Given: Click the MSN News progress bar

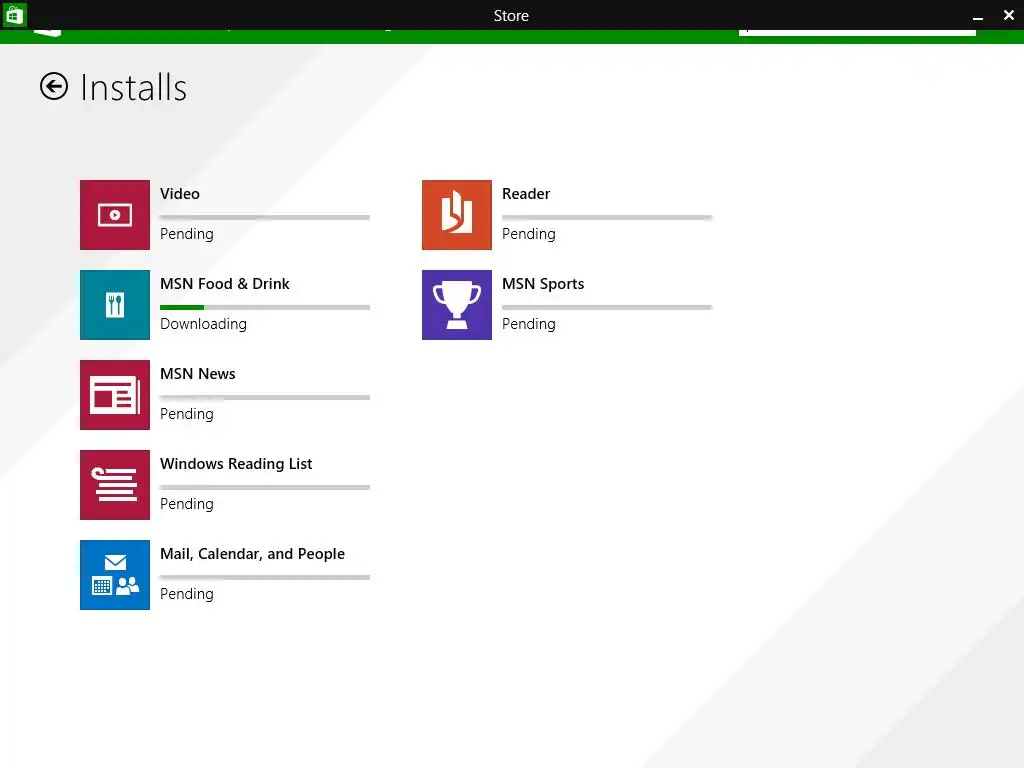Looking at the screenshot, I should (265, 398).
